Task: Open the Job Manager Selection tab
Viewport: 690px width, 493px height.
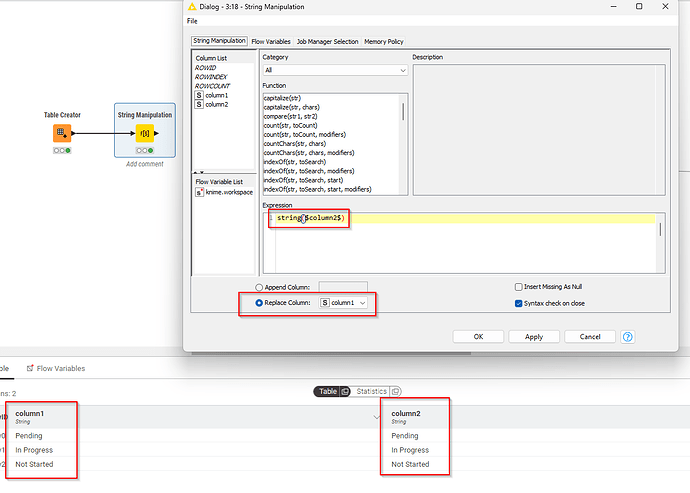Action: [327, 41]
